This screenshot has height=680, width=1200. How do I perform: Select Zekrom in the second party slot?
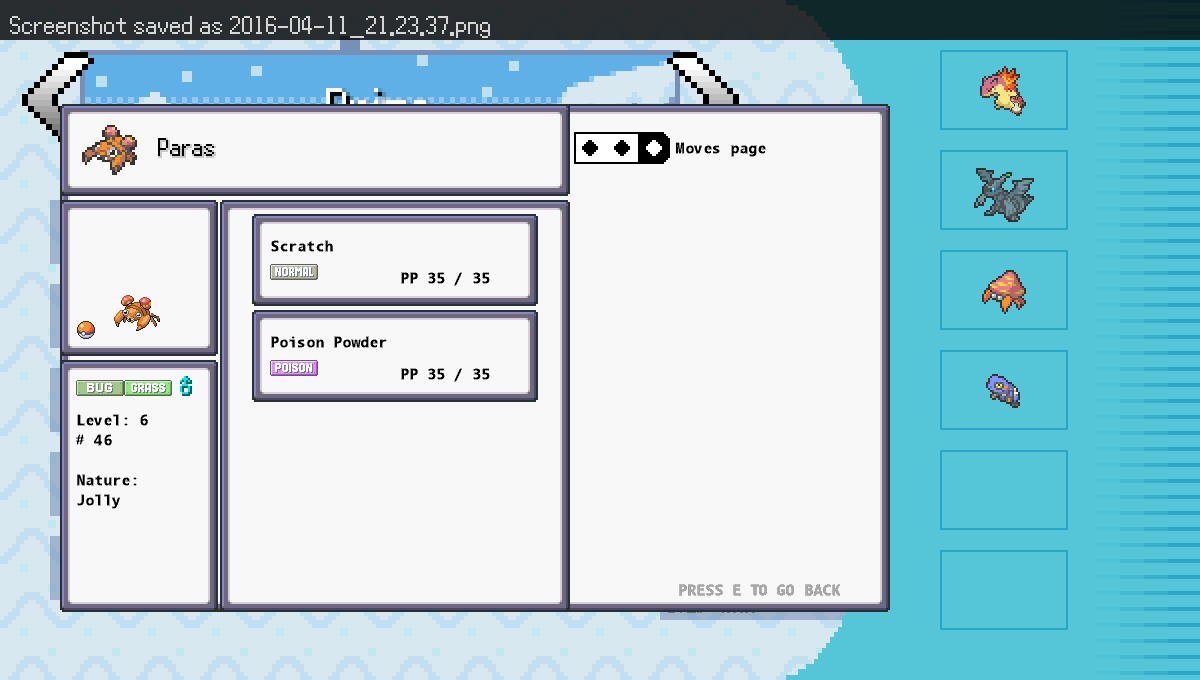pos(1003,191)
